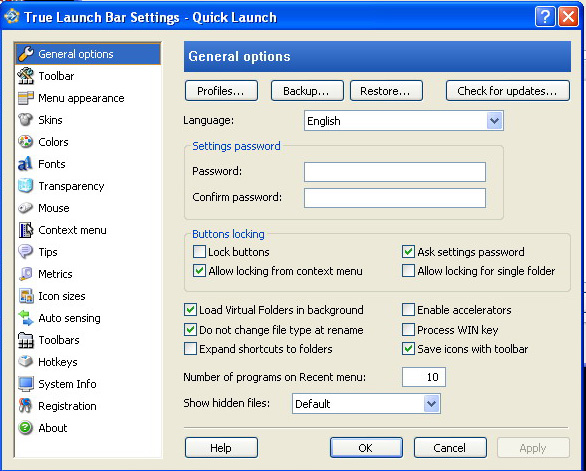
Task: Click the Context menu icon
Action: point(26,230)
